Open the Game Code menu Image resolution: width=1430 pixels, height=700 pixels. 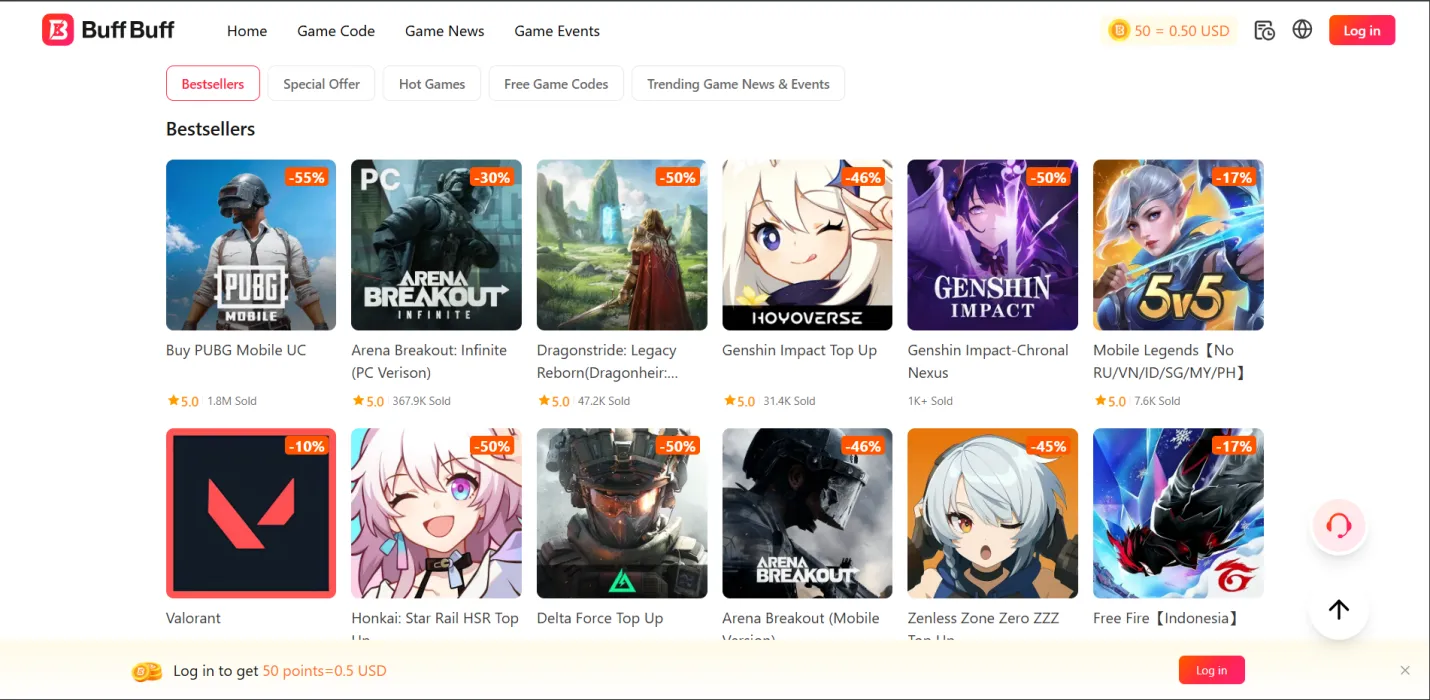pos(336,31)
